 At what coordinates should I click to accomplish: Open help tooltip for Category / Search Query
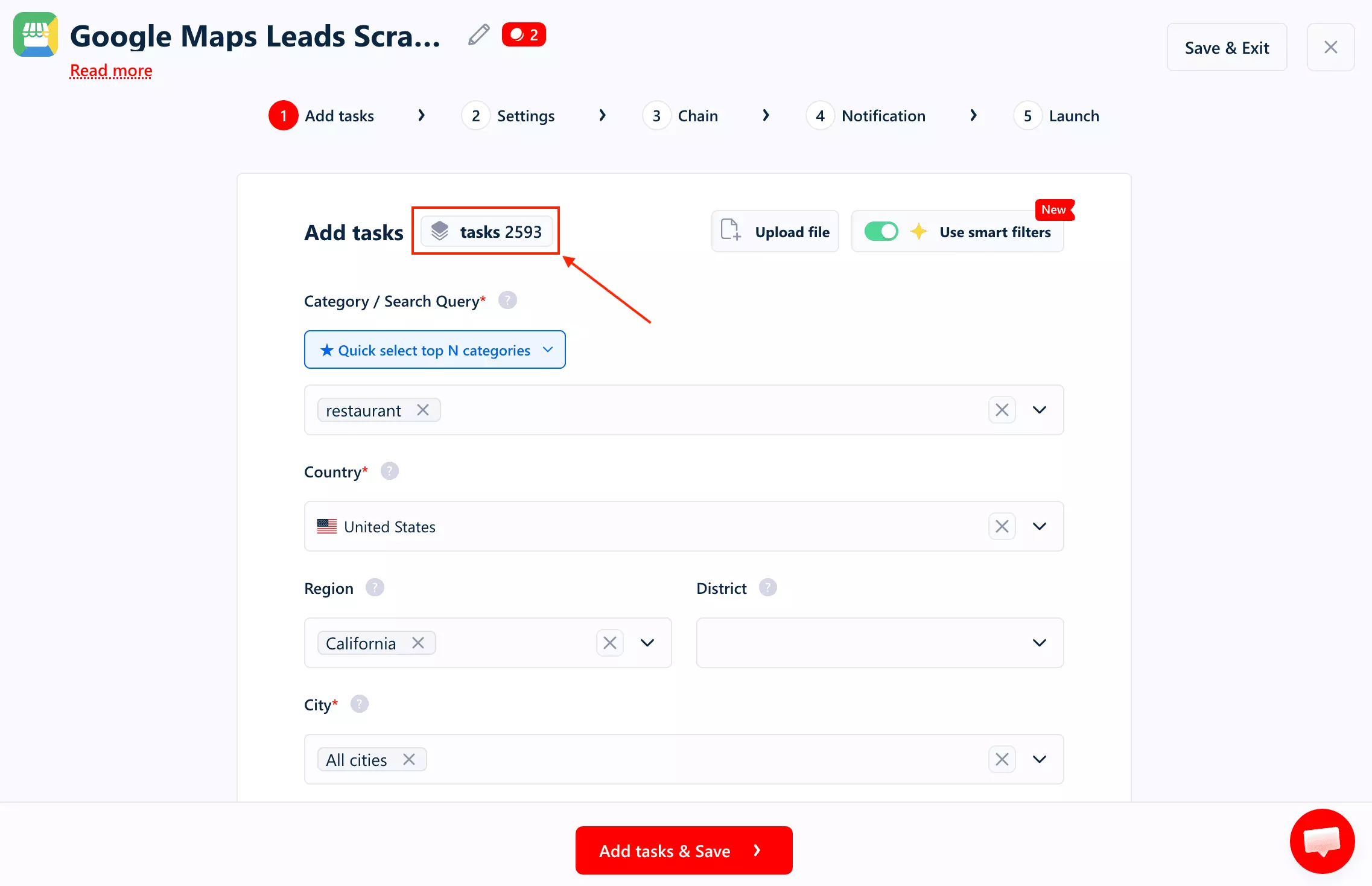pyautogui.click(x=507, y=301)
